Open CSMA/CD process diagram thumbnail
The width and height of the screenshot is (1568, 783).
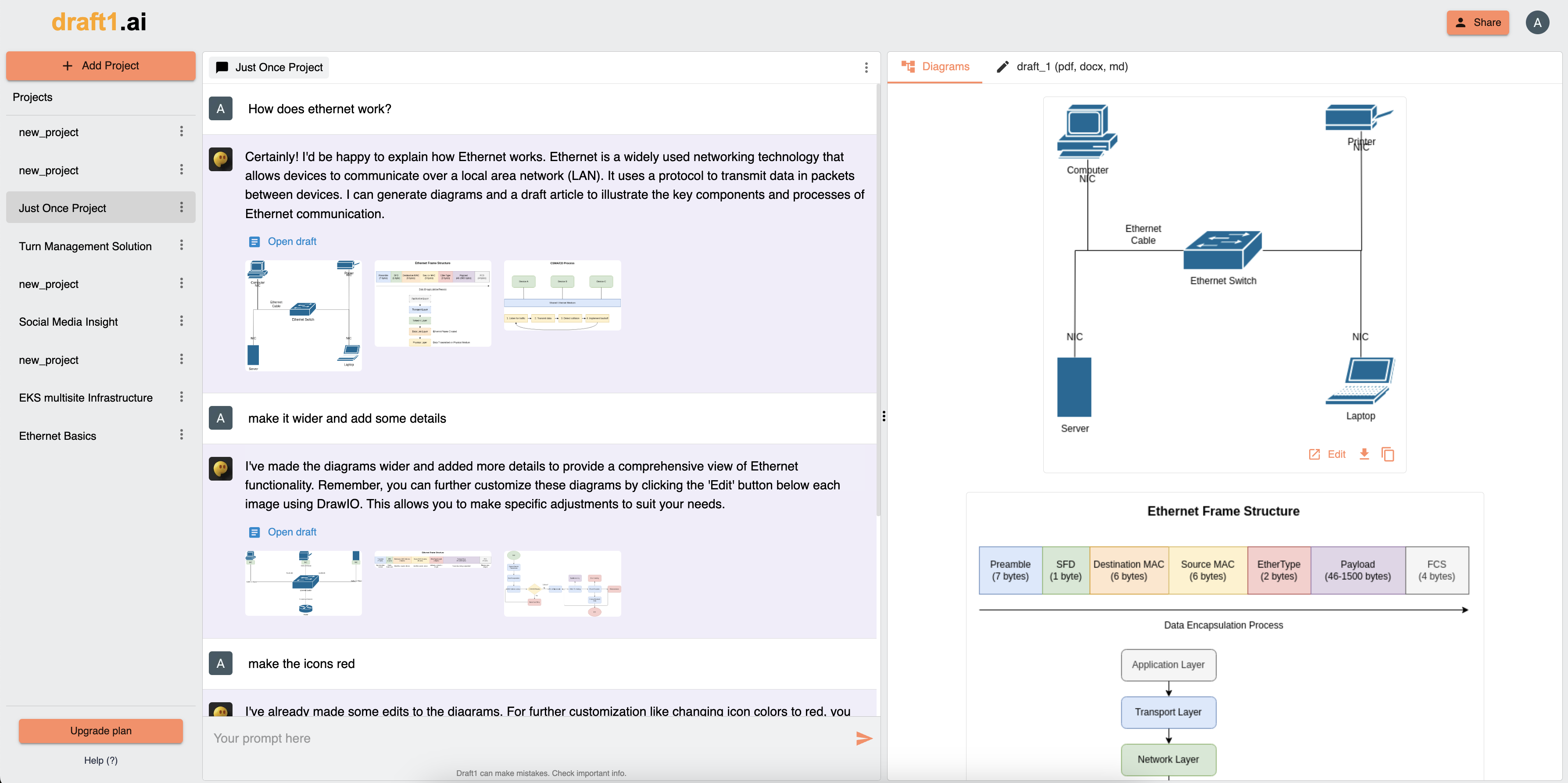pyautogui.click(x=562, y=296)
